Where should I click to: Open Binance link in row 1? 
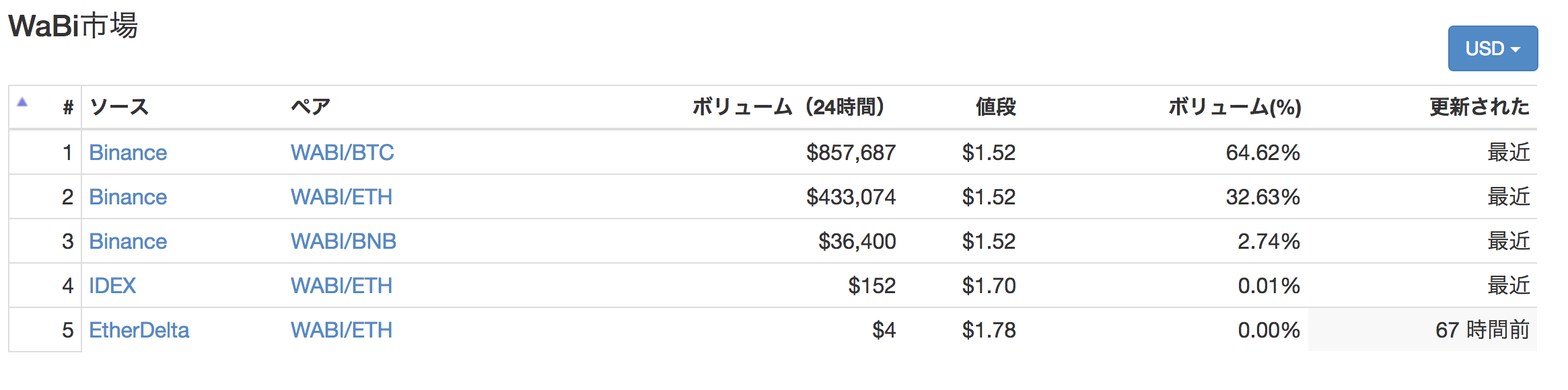(x=128, y=153)
